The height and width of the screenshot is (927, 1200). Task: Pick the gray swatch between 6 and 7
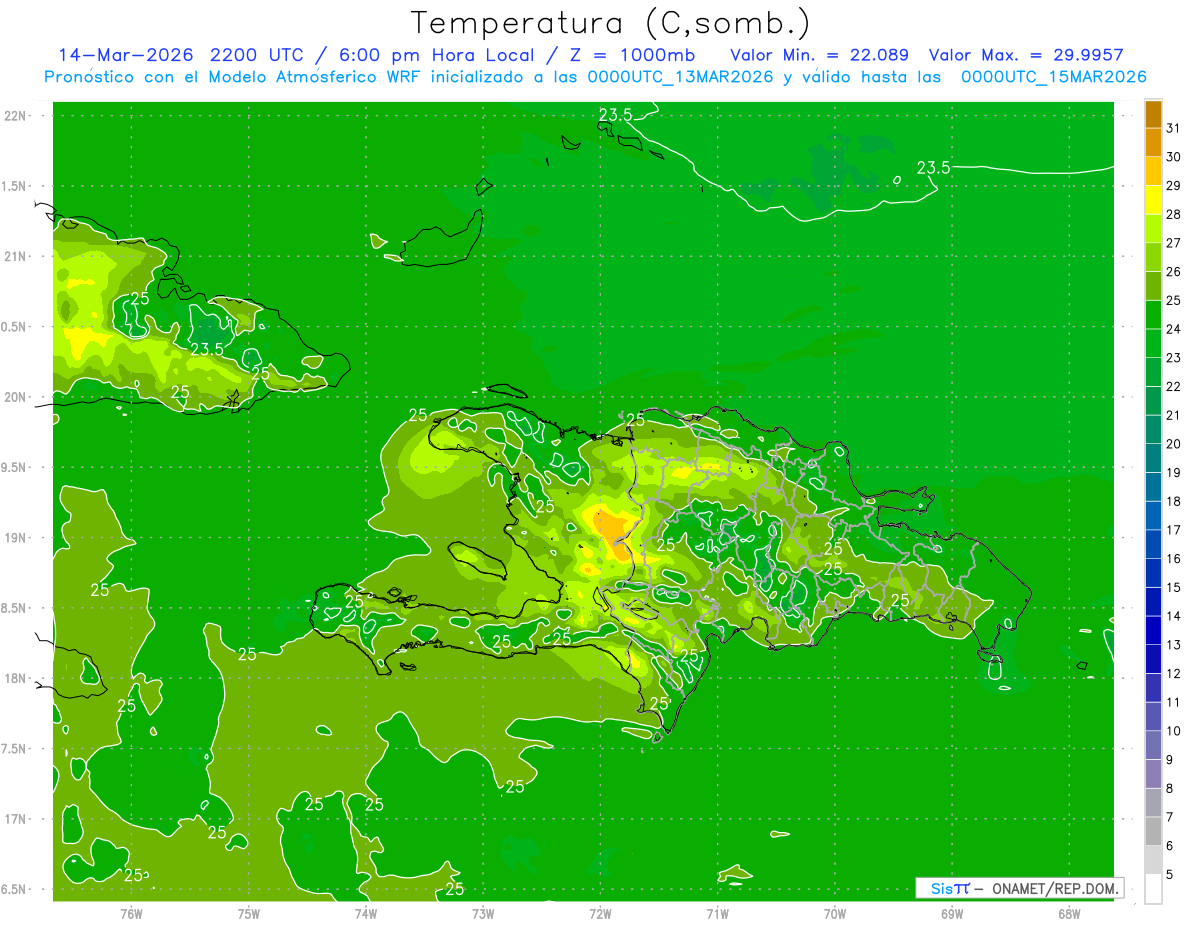point(1153,832)
